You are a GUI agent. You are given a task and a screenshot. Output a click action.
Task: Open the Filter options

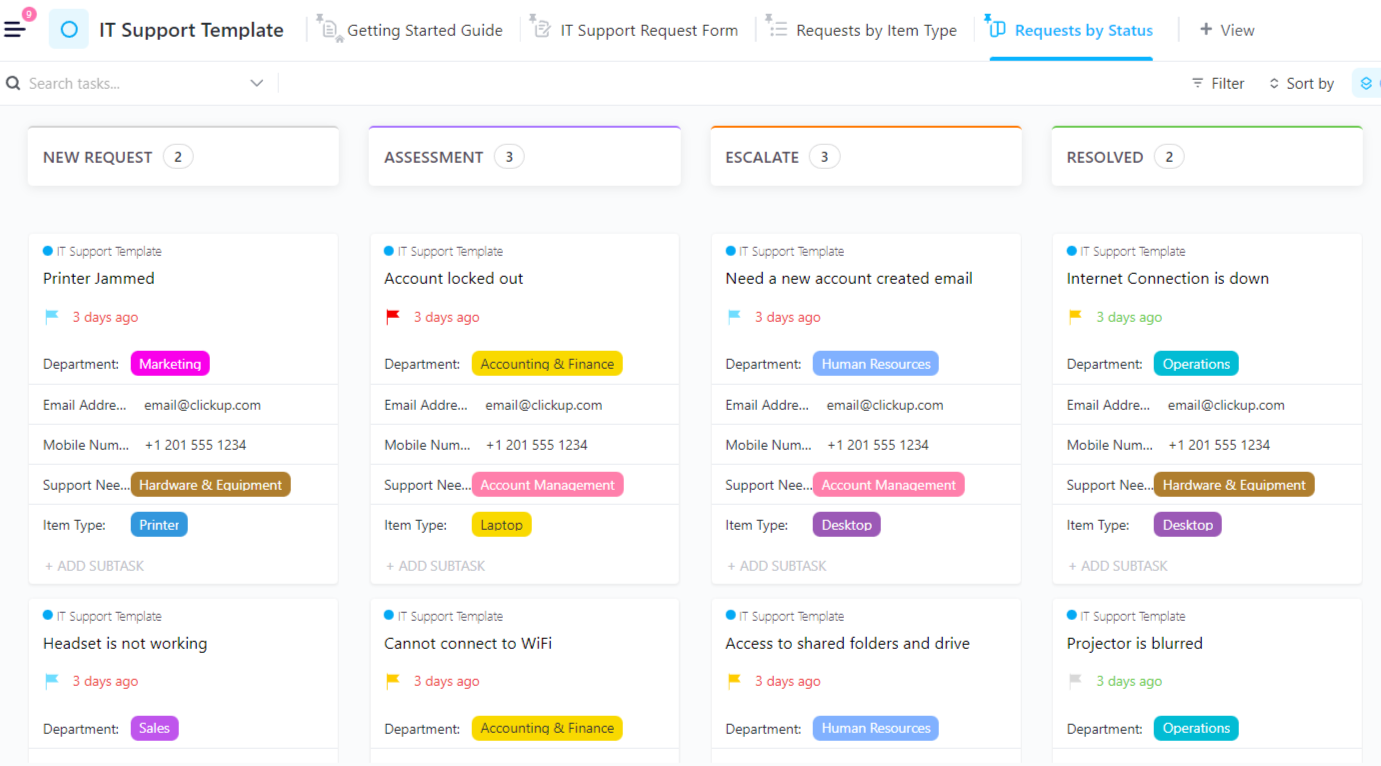point(1217,83)
